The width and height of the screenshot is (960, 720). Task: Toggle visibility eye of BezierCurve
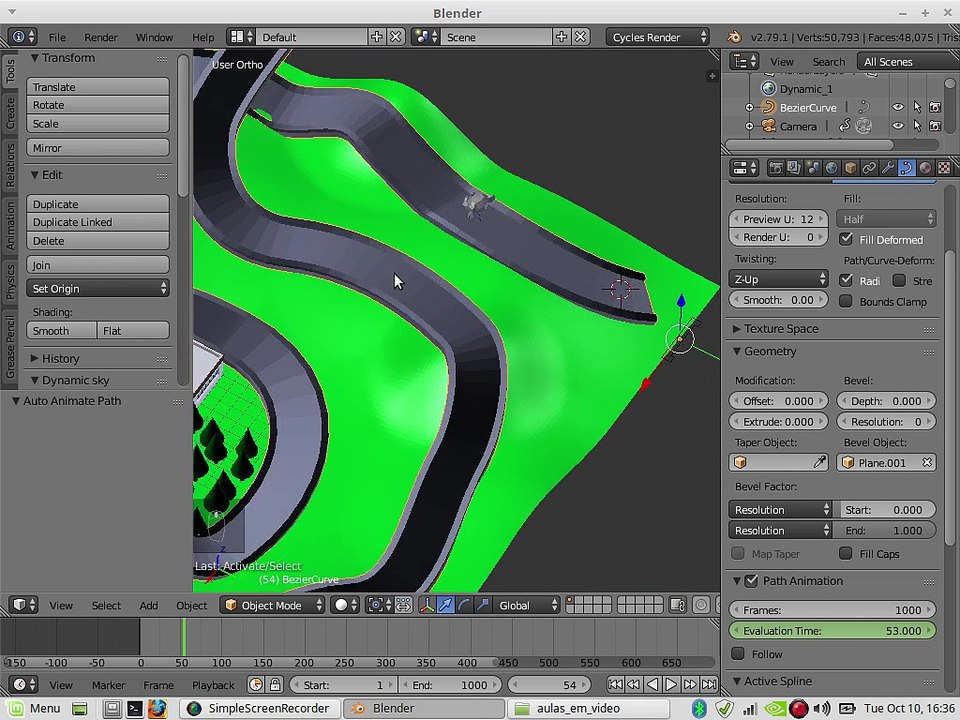[898, 107]
